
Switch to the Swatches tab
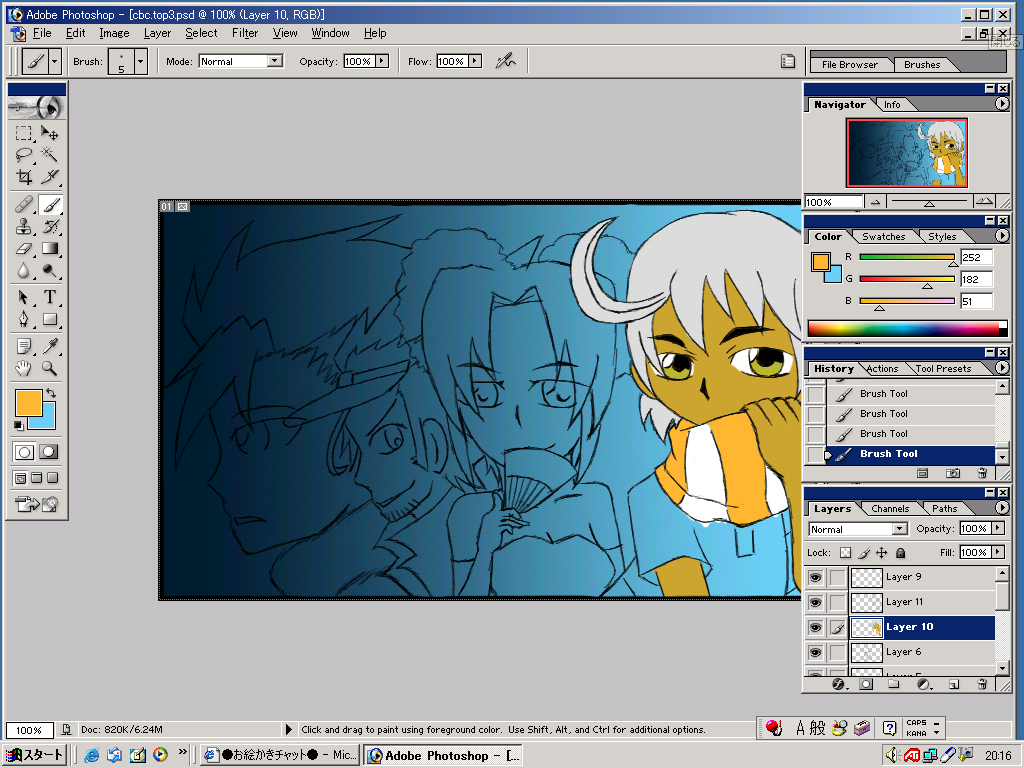pyautogui.click(x=884, y=236)
